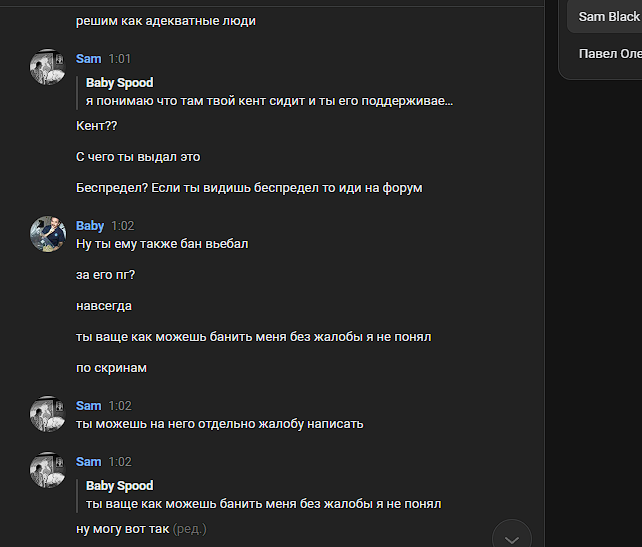Open the Baby sender name link

tap(90, 226)
